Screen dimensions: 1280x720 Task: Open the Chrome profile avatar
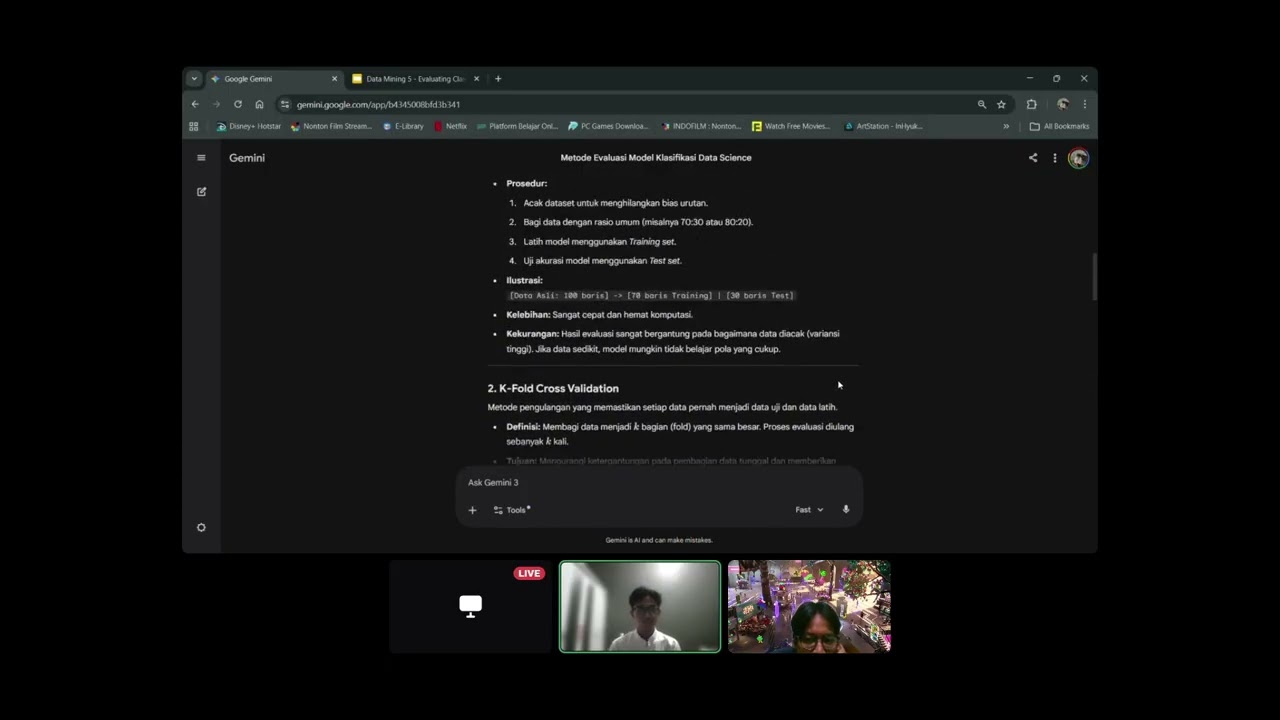[x=1063, y=104]
